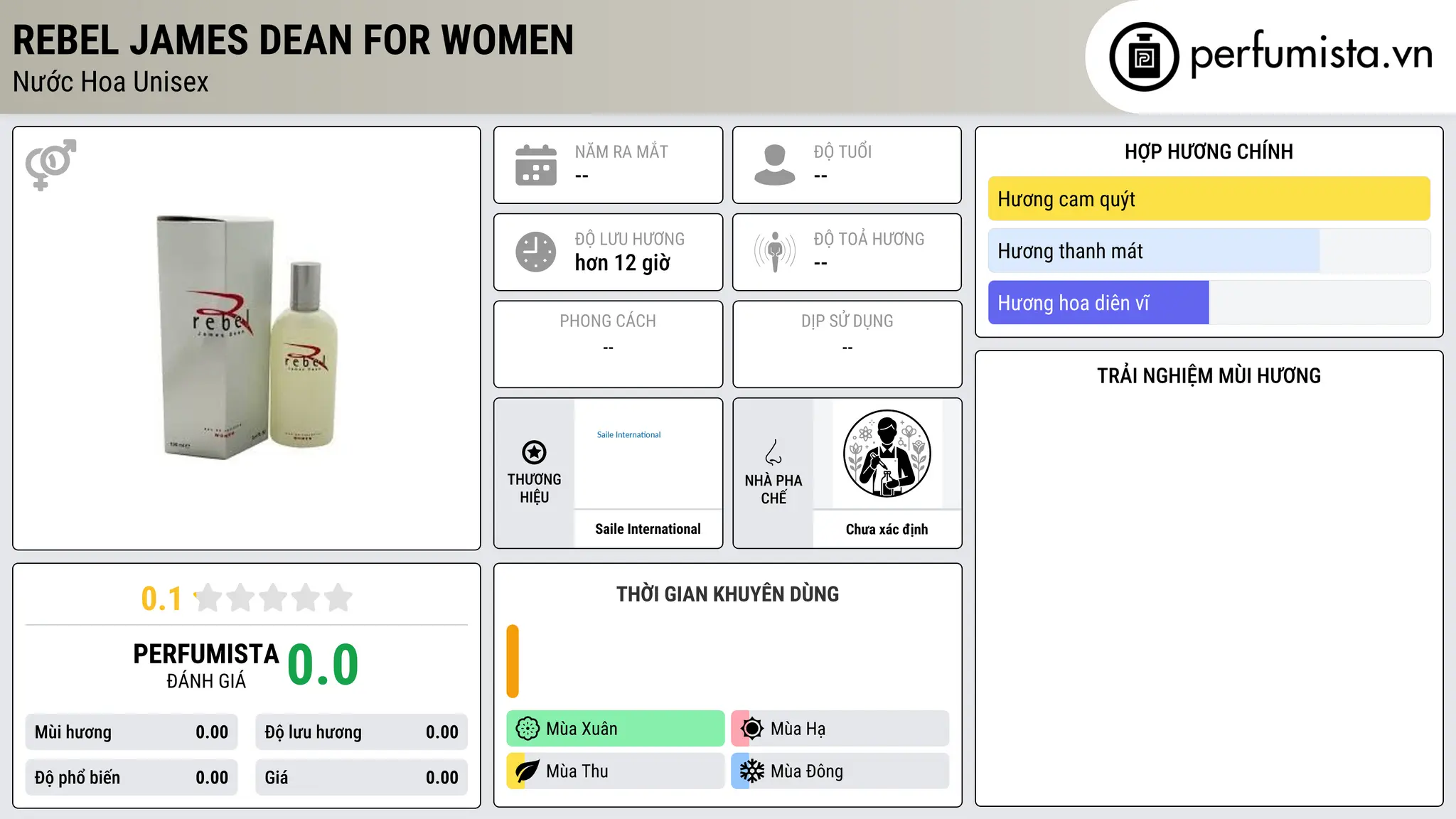Click the Phong Cách card
The height and width of the screenshot is (819, 1456).
[609, 344]
